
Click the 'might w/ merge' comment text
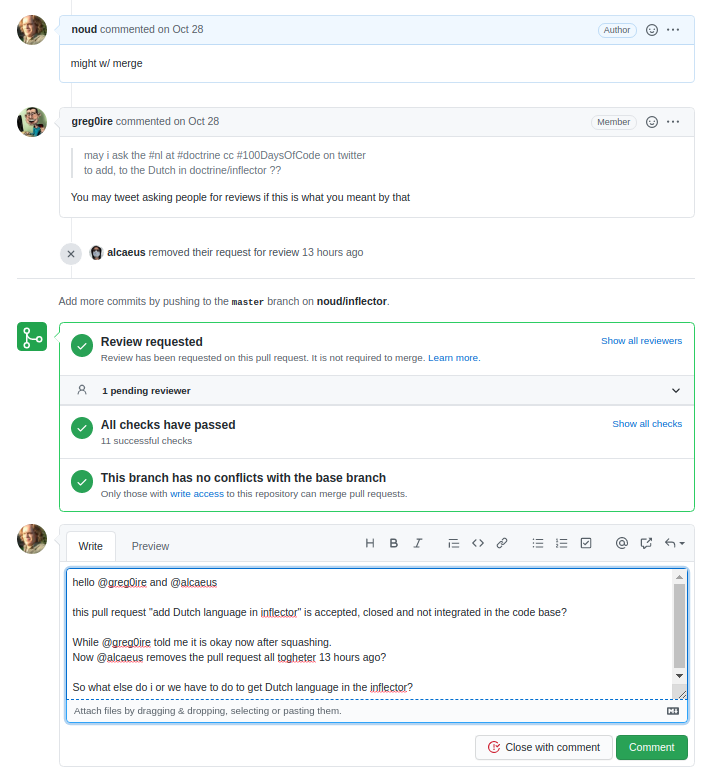(x=106, y=64)
